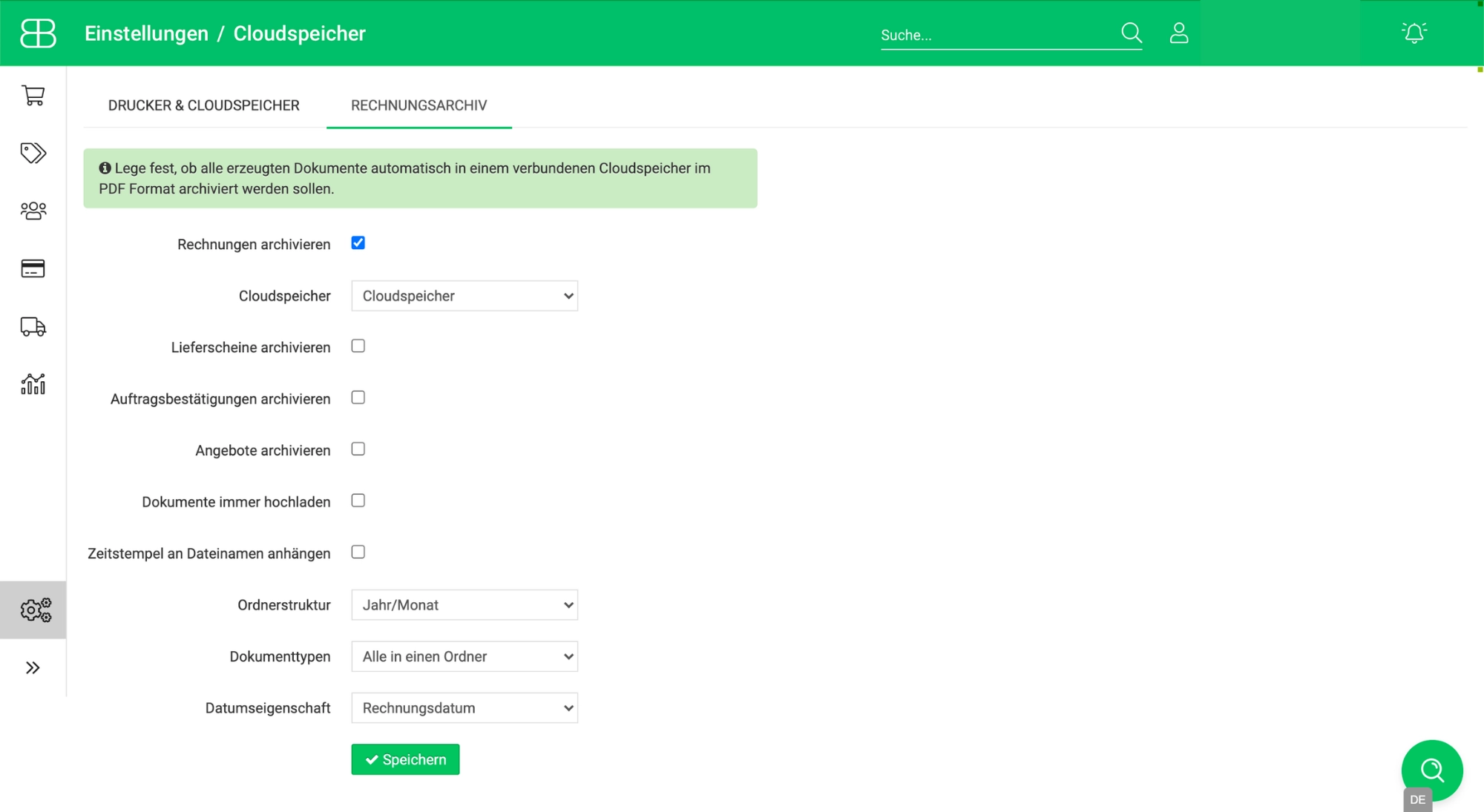This screenshot has height=812, width=1484.
Task: Open the Ordnerstruktur dropdown showing Jahr/Monat
Action: 464,605
